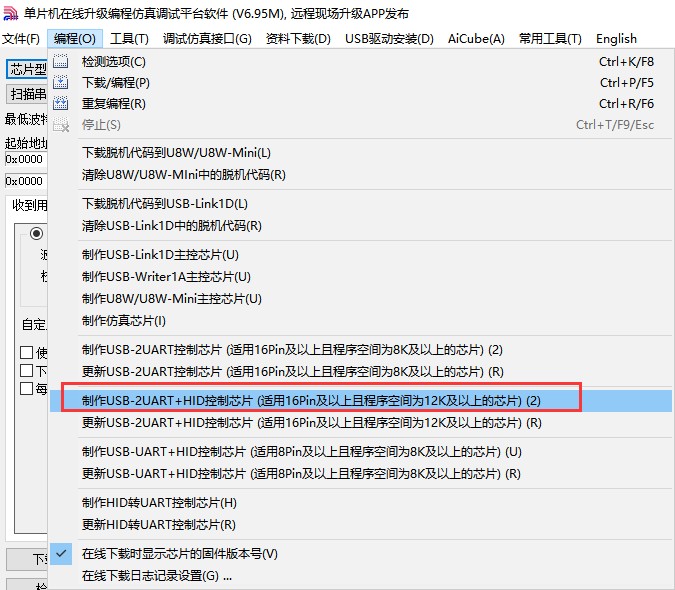Choose 更新USB-2UART控制芯片 8K entry

point(361,371)
